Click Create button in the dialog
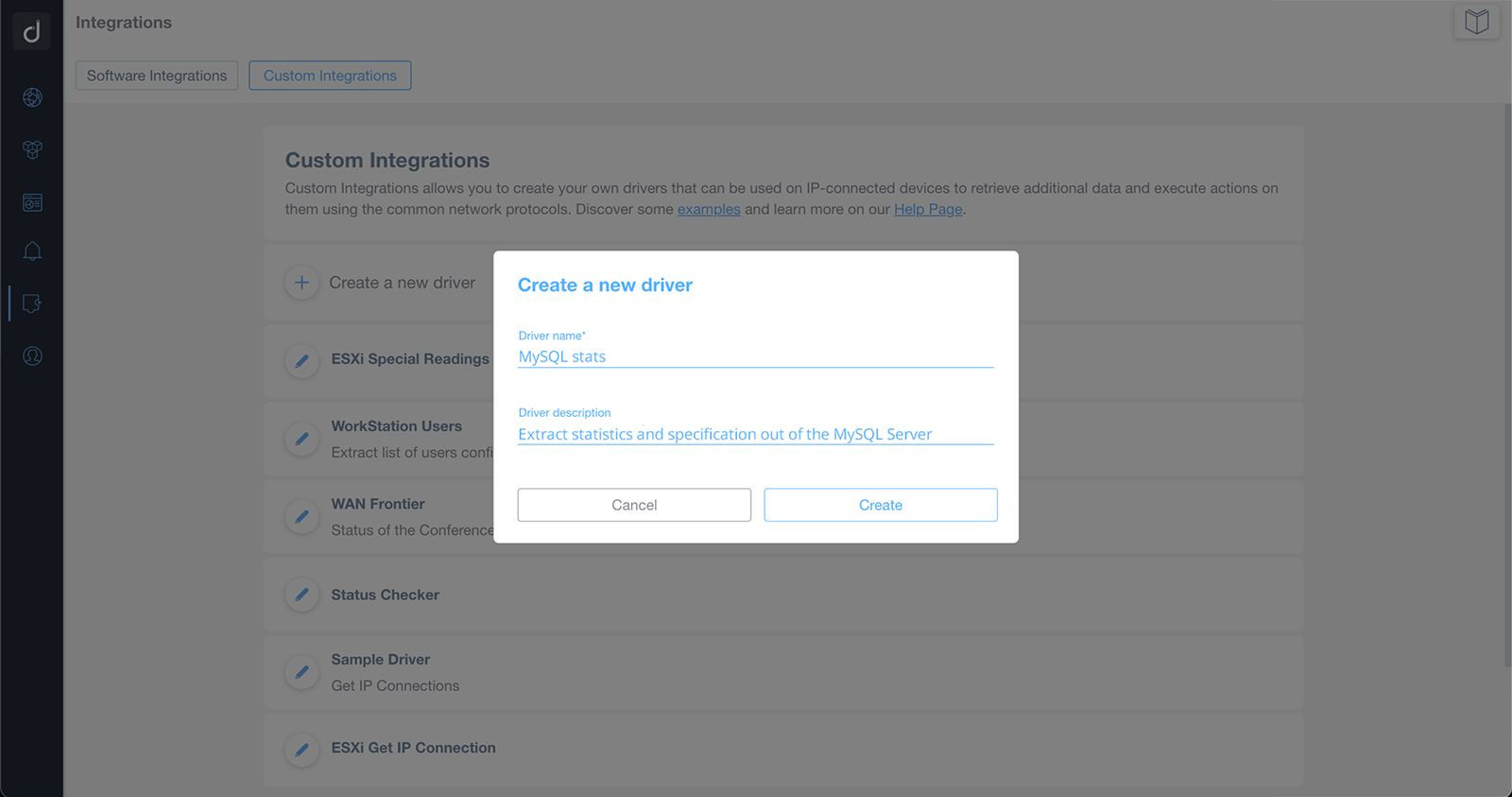1512x797 pixels. coord(881,505)
